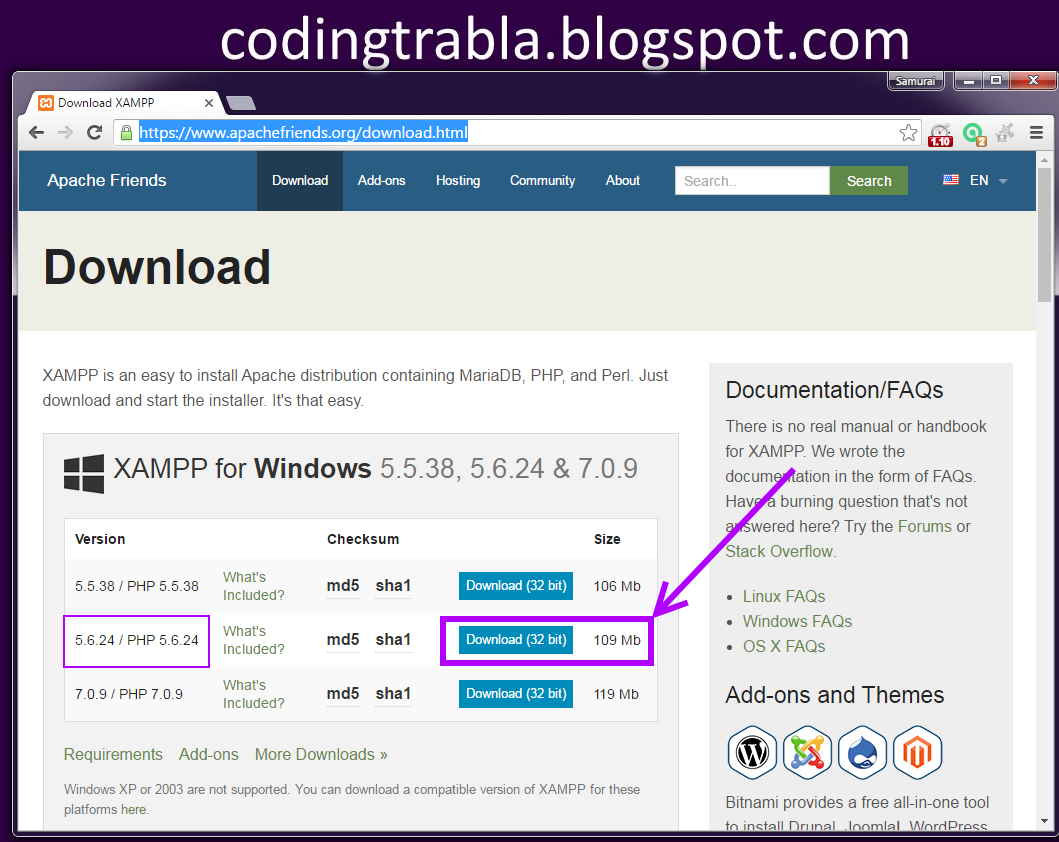Click sha1 checksum for 5.6.24
The image size is (1059, 842).
coord(393,639)
